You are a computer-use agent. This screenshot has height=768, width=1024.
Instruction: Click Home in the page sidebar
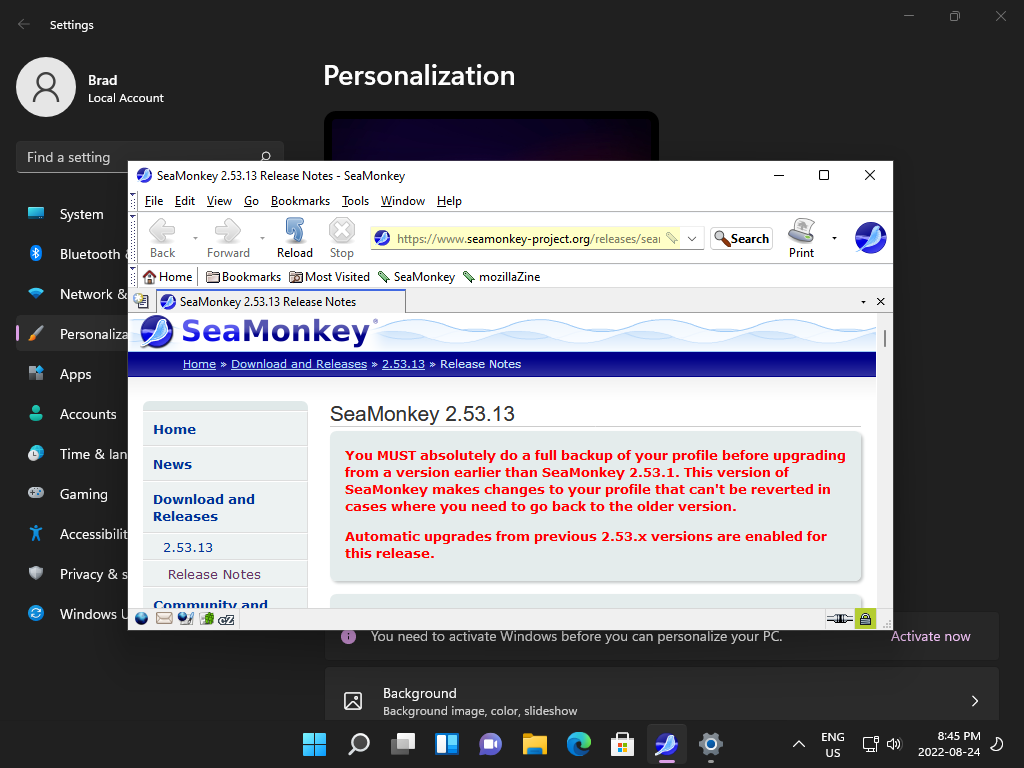click(x=174, y=430)
